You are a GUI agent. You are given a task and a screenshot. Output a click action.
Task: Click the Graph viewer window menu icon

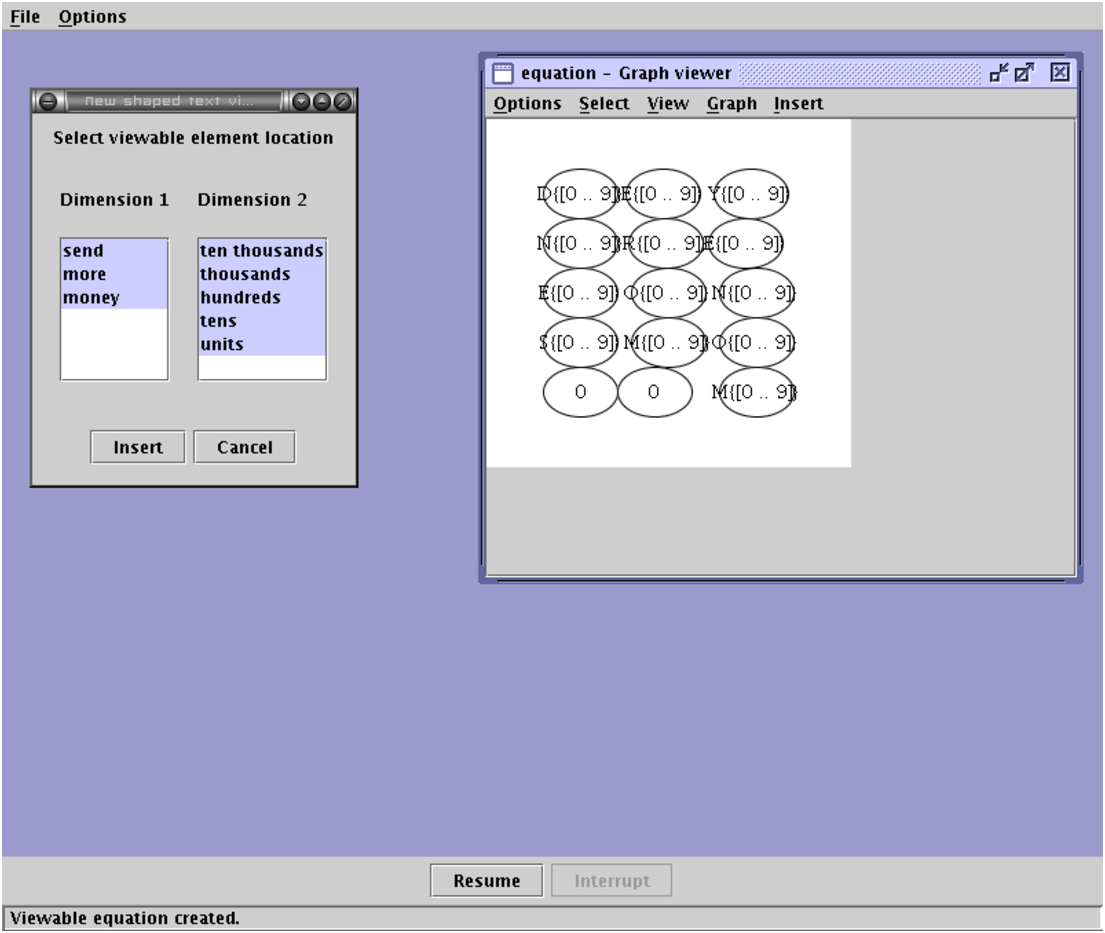pyautogui.click(x=503, y=73)
